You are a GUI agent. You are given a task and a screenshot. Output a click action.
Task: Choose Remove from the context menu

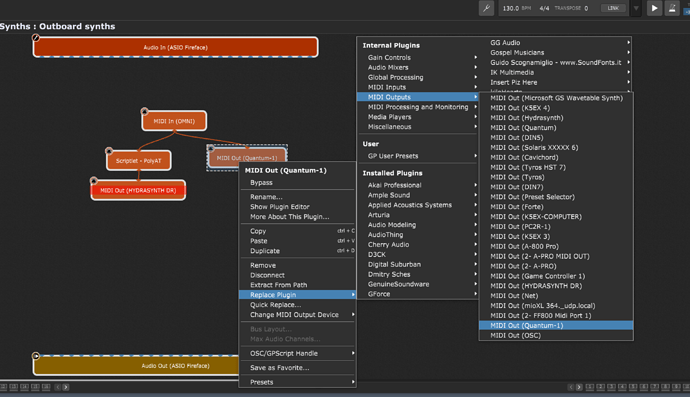(x=297, y=265)
